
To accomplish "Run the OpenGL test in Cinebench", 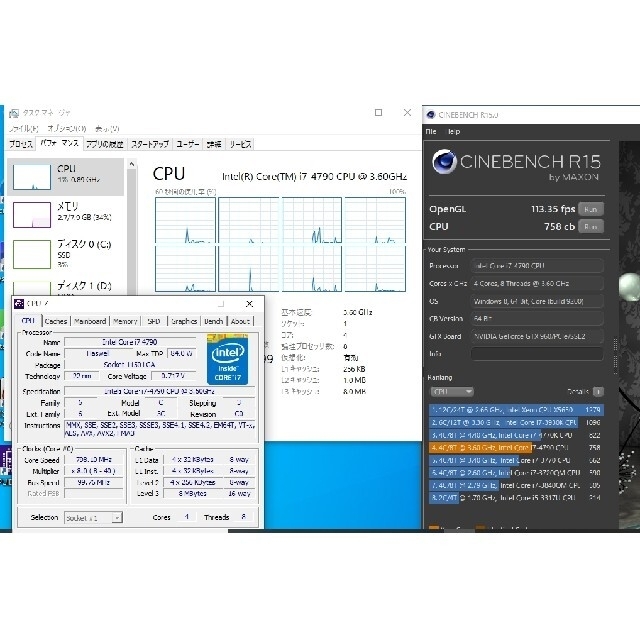I will (591, 209).
